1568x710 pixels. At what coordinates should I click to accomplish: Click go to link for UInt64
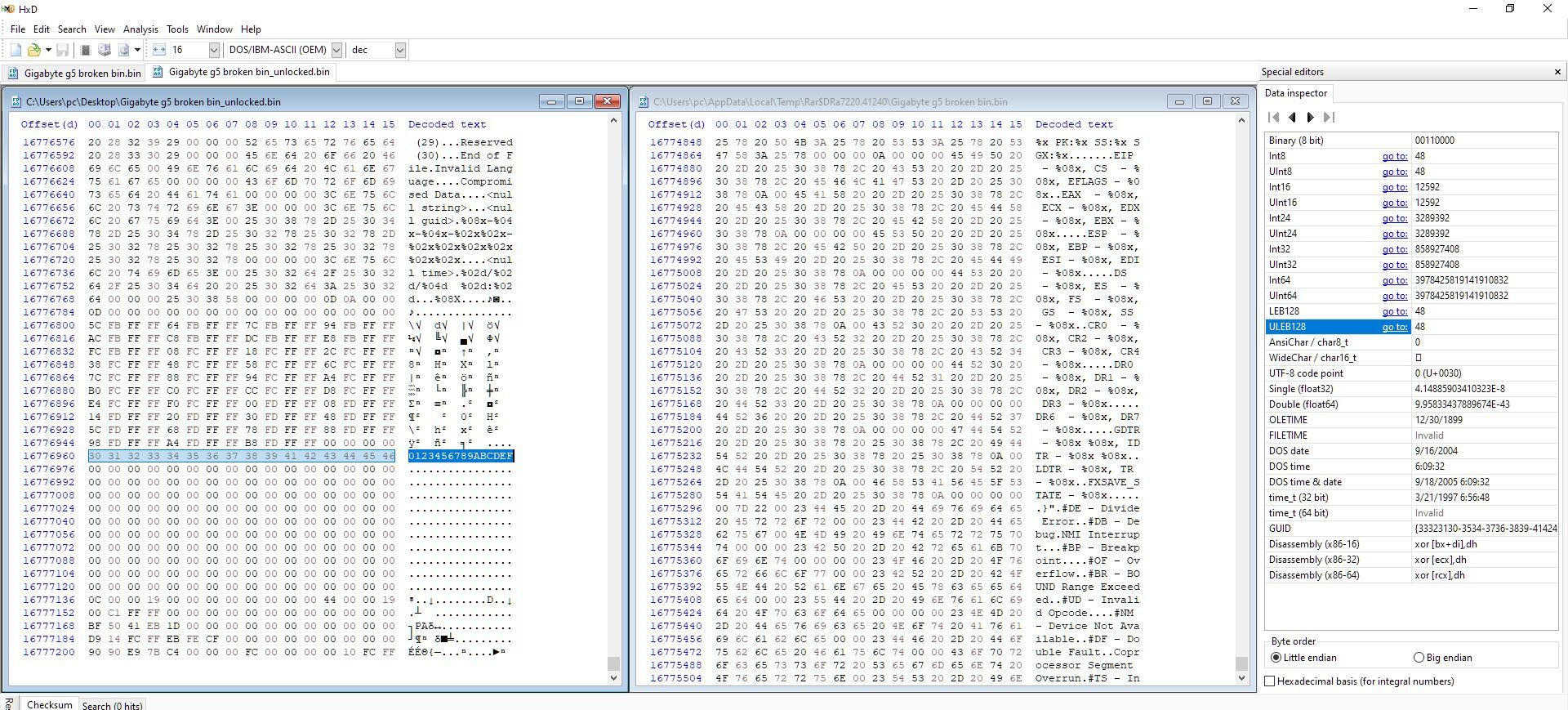click(1394, 296)
